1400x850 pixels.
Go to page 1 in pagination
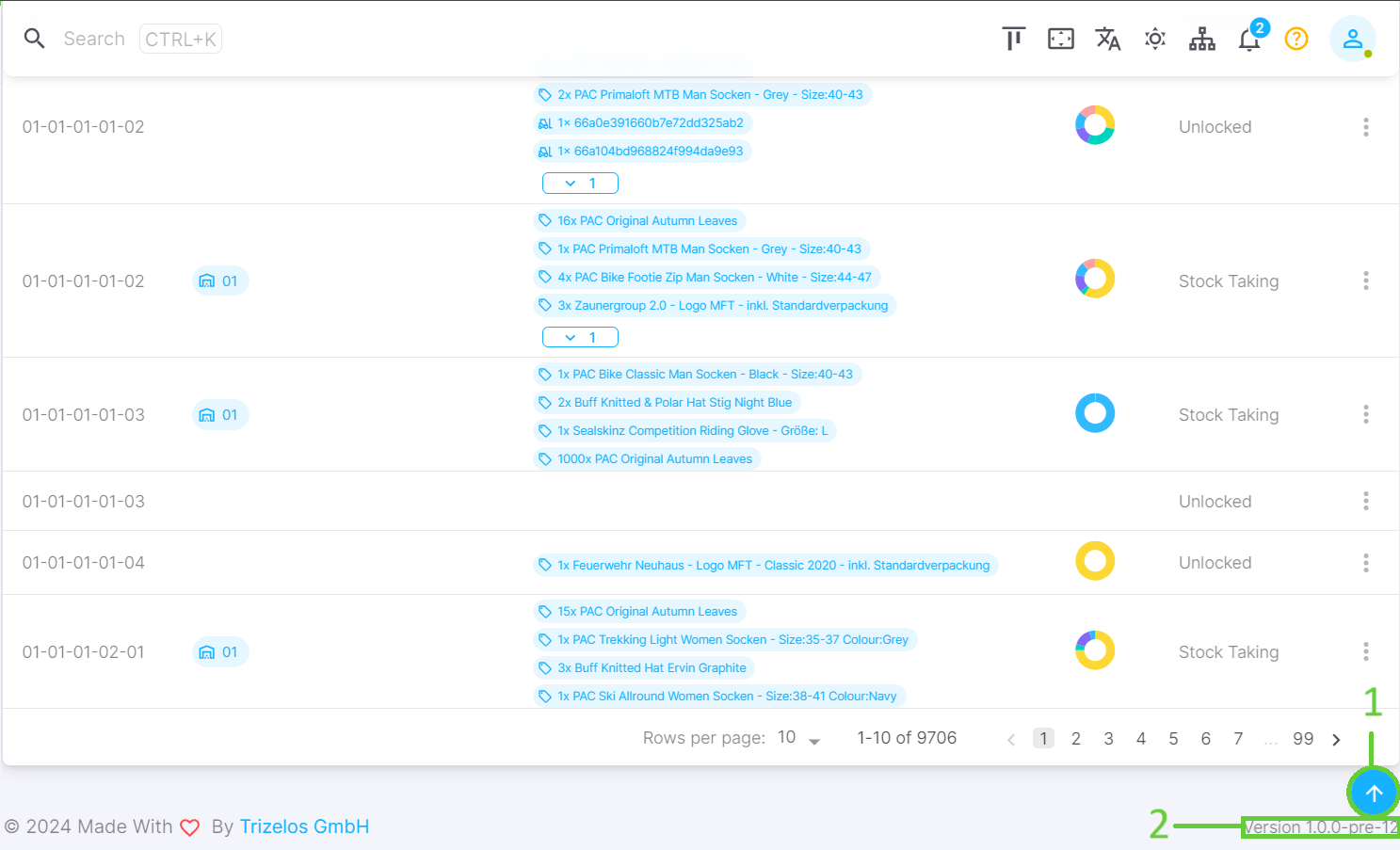[1043, 738]
